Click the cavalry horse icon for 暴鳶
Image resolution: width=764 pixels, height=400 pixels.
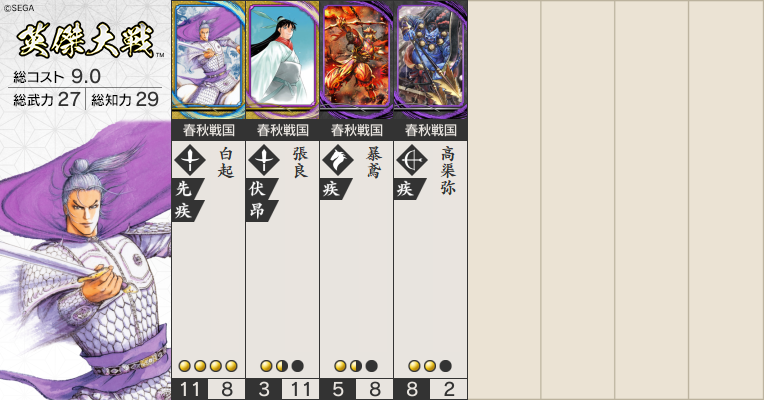point(338,160)
